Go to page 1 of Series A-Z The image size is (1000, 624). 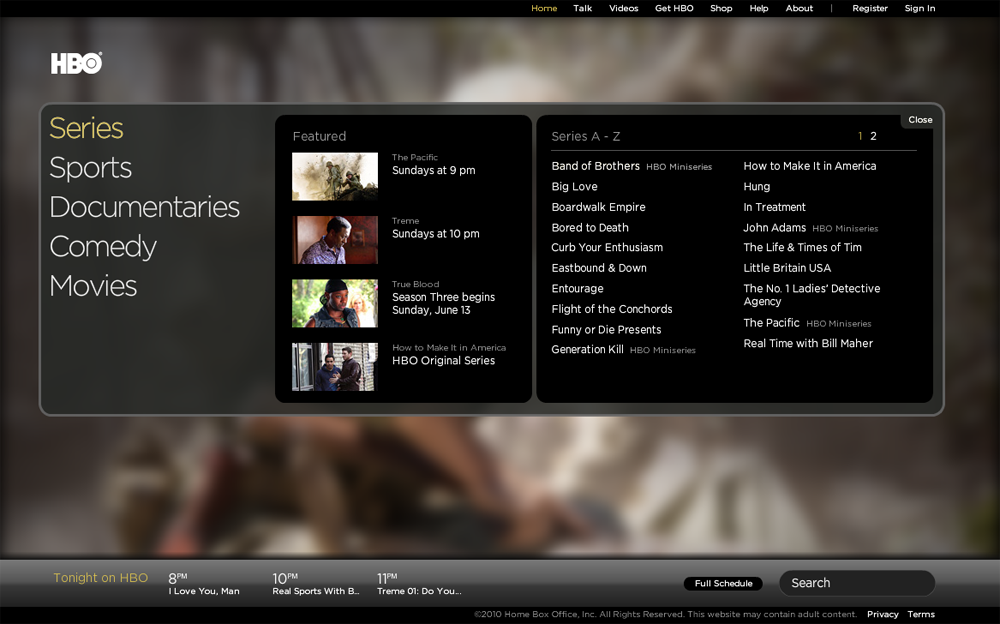pos(860,136)
